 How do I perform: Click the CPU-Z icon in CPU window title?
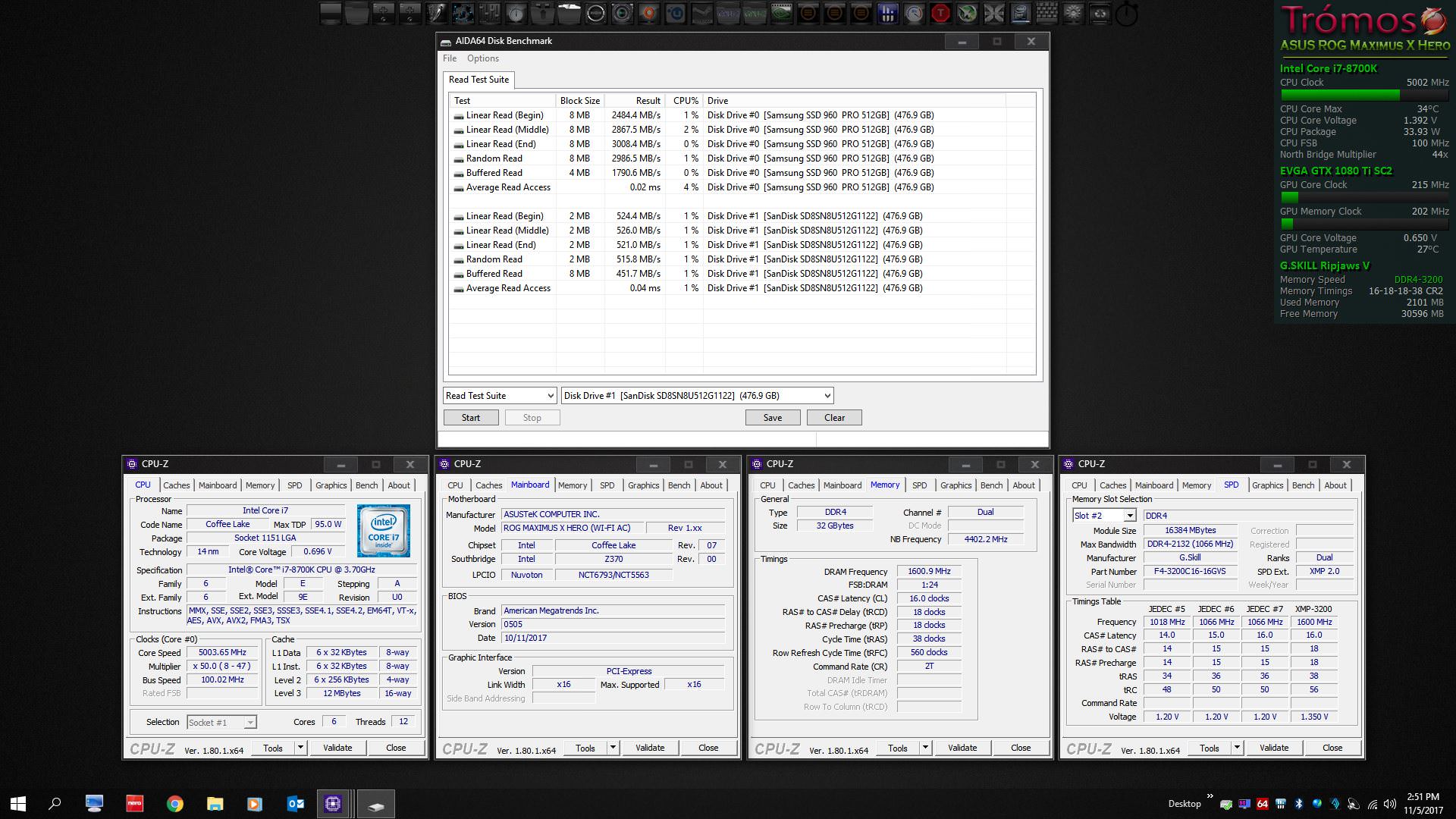coord(132,464)
